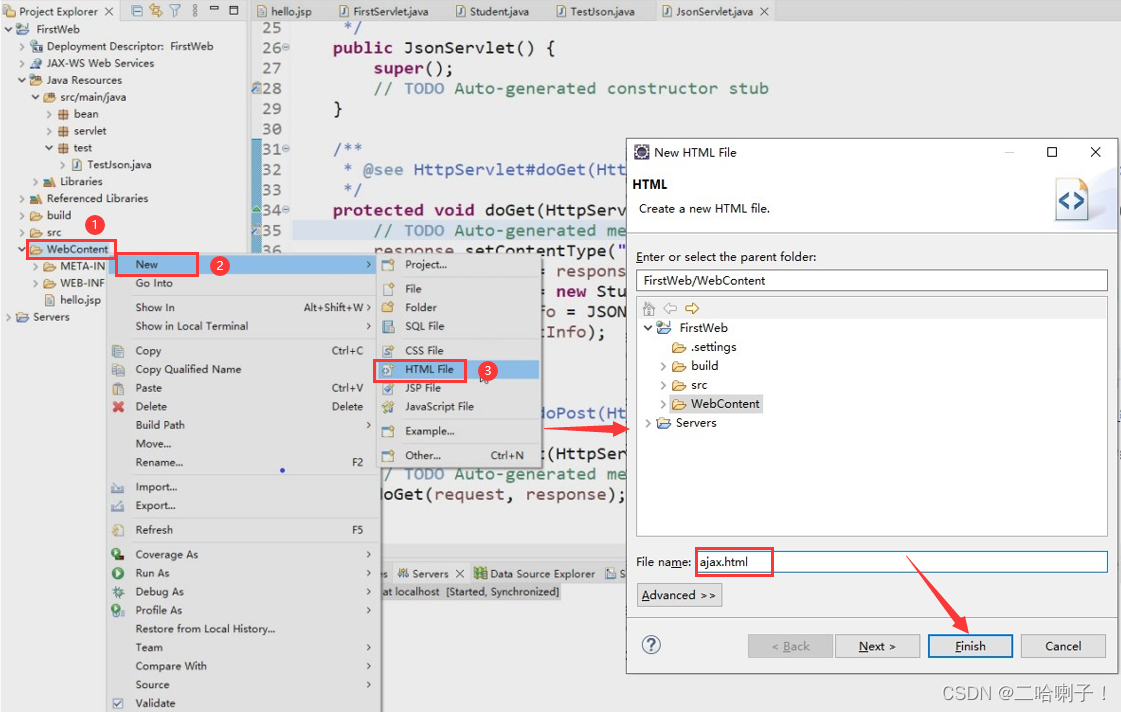Click the Refresh icon in context menu

pos(118,530)
